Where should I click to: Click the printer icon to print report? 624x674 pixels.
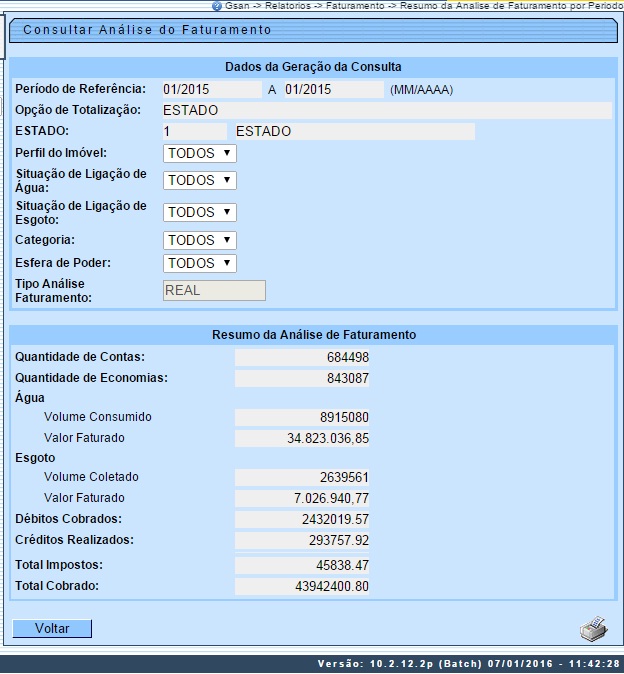click(x=593, y=629)
